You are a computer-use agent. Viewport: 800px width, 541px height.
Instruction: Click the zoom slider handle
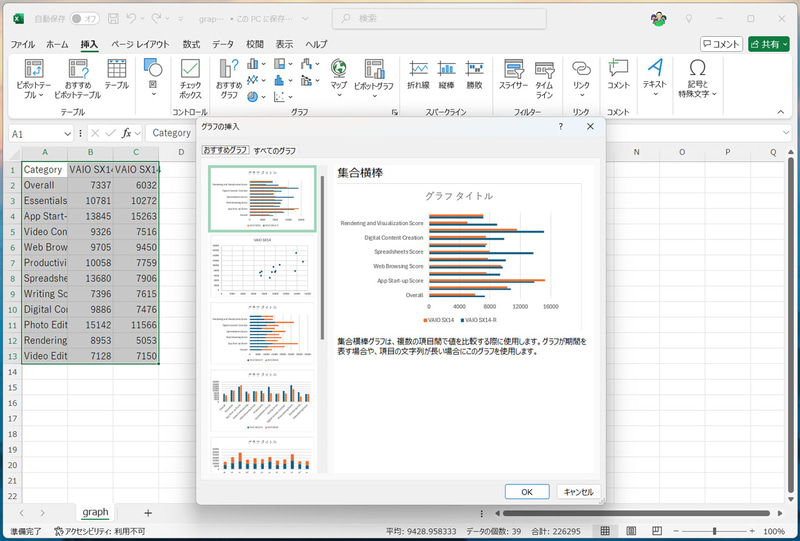714,531
